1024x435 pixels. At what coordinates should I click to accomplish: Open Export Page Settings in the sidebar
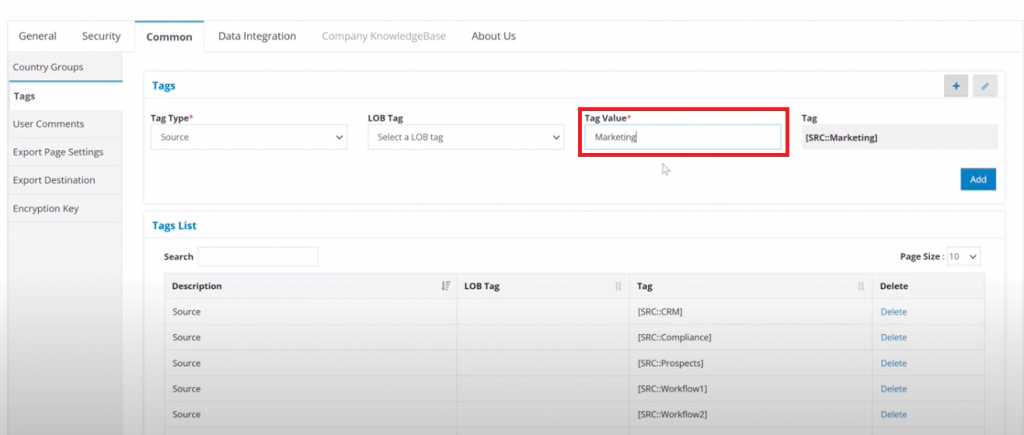(x=58, y=152)
